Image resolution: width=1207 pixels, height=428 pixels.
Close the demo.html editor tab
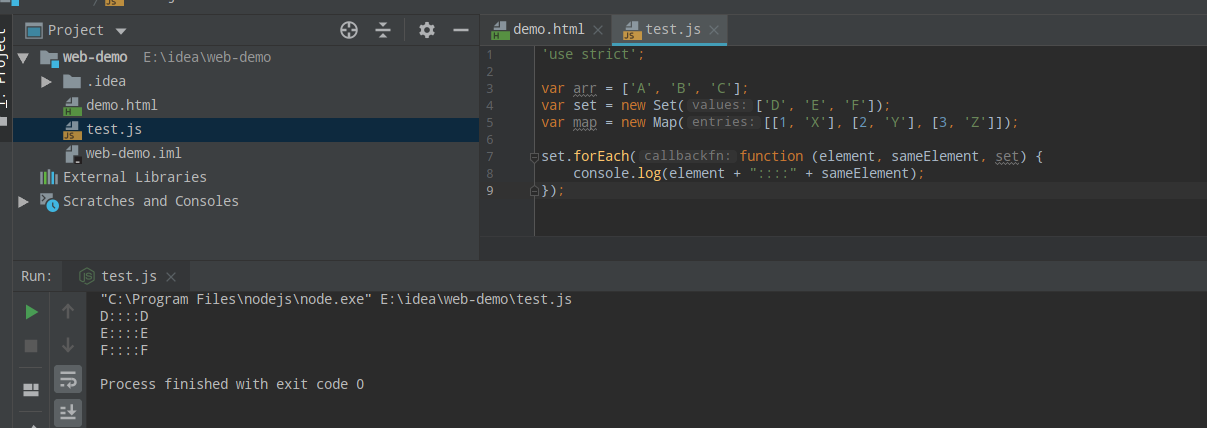(598, 30)
